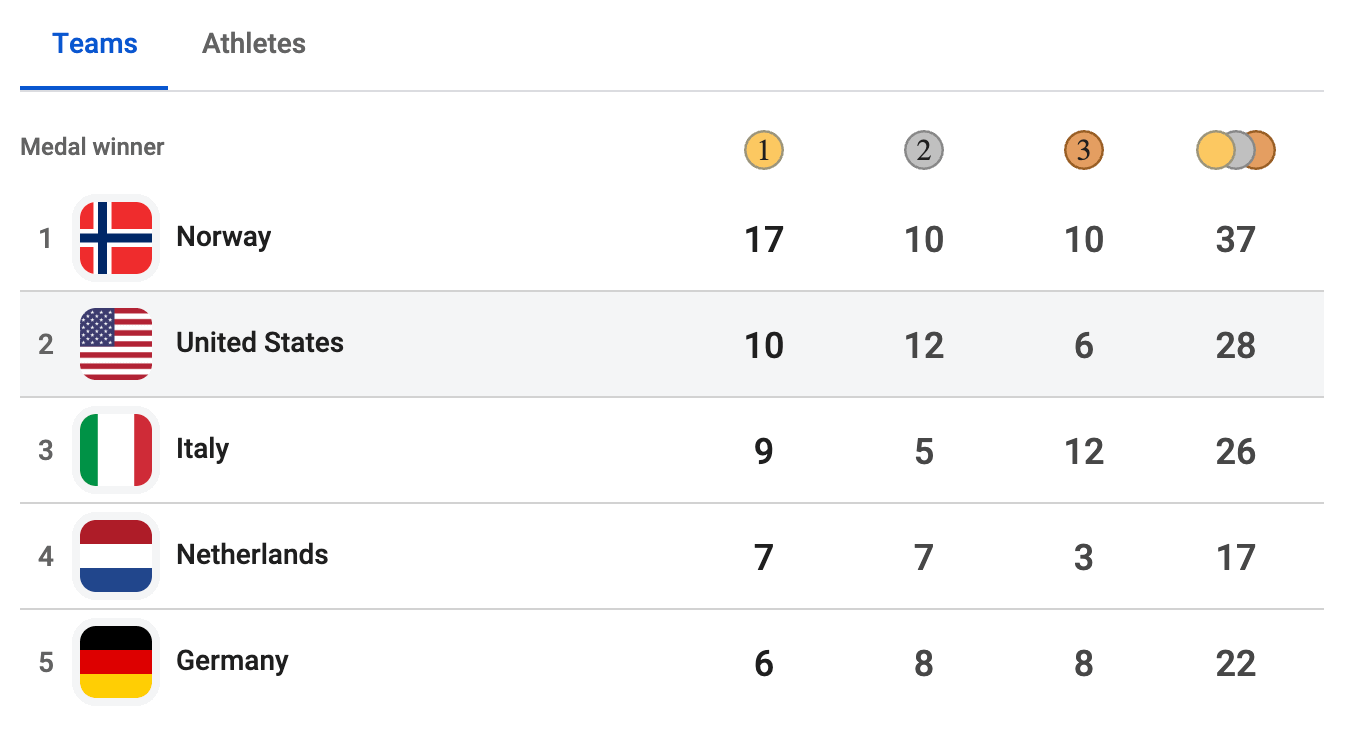Select the Italy flag icon
This screenshot has height=748, width=1348.
(116, 450)
